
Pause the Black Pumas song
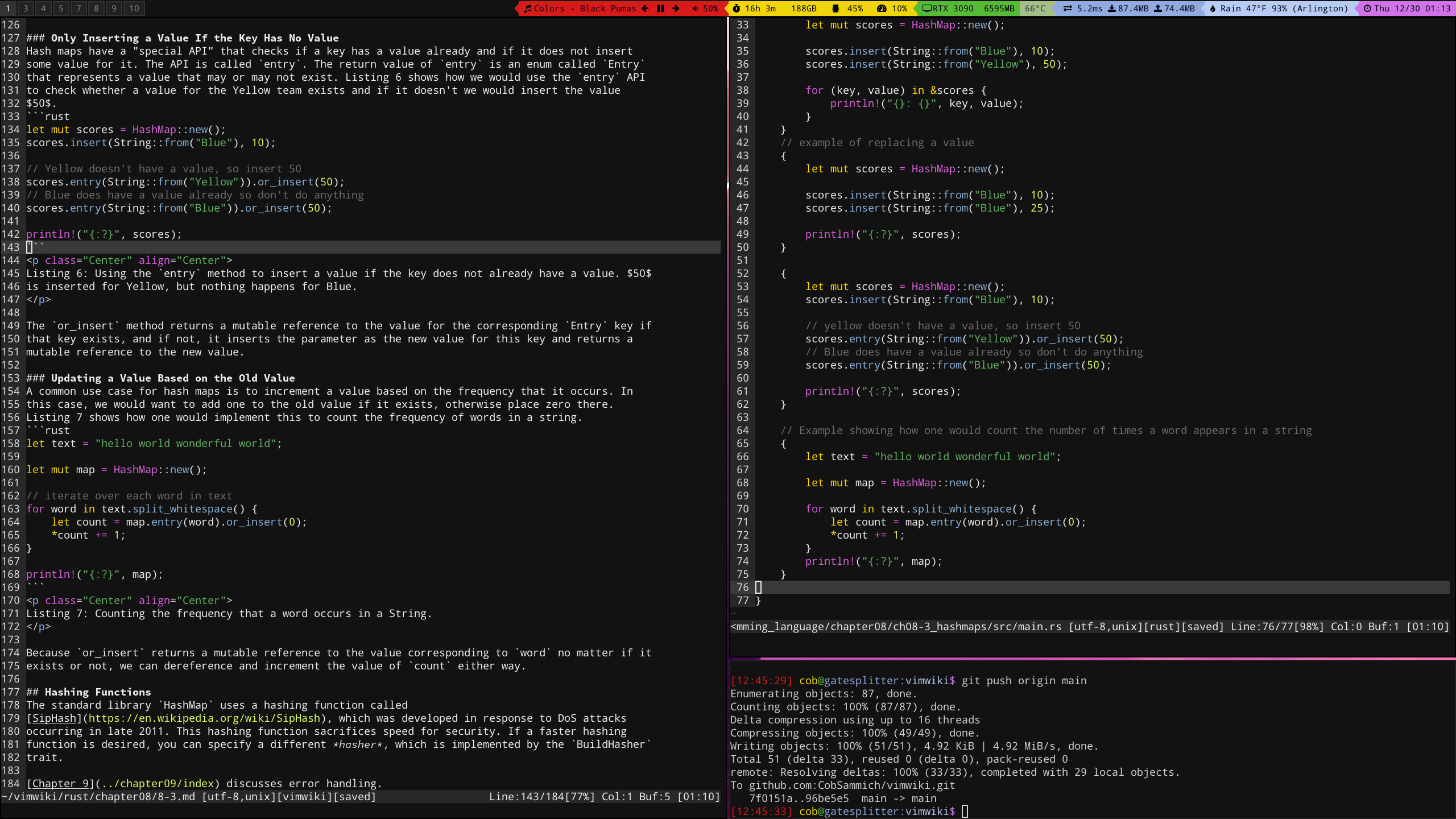[660, 8]
